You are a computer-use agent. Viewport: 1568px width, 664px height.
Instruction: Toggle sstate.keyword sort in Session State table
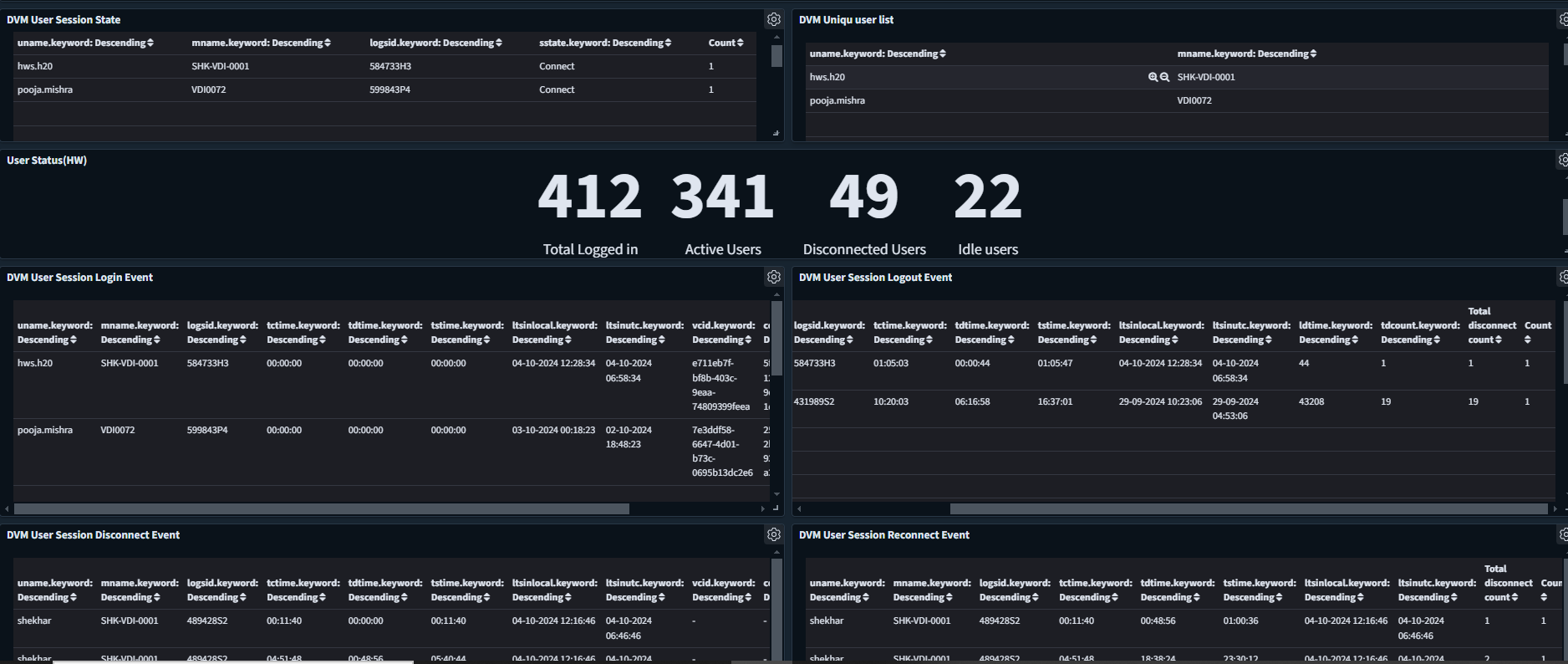(x=604, y=43)
